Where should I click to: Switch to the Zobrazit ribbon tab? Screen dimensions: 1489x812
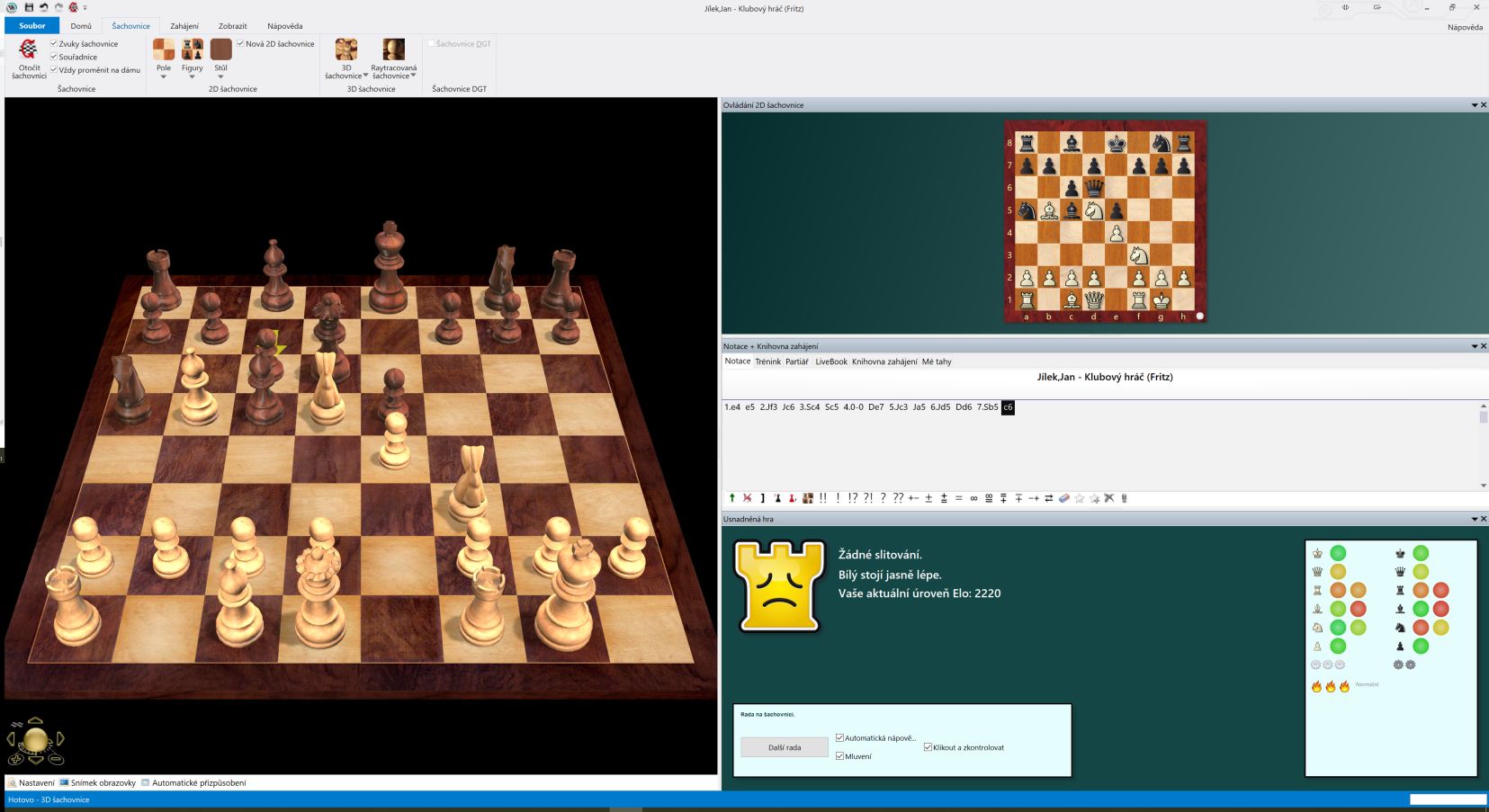click(232, 26)
